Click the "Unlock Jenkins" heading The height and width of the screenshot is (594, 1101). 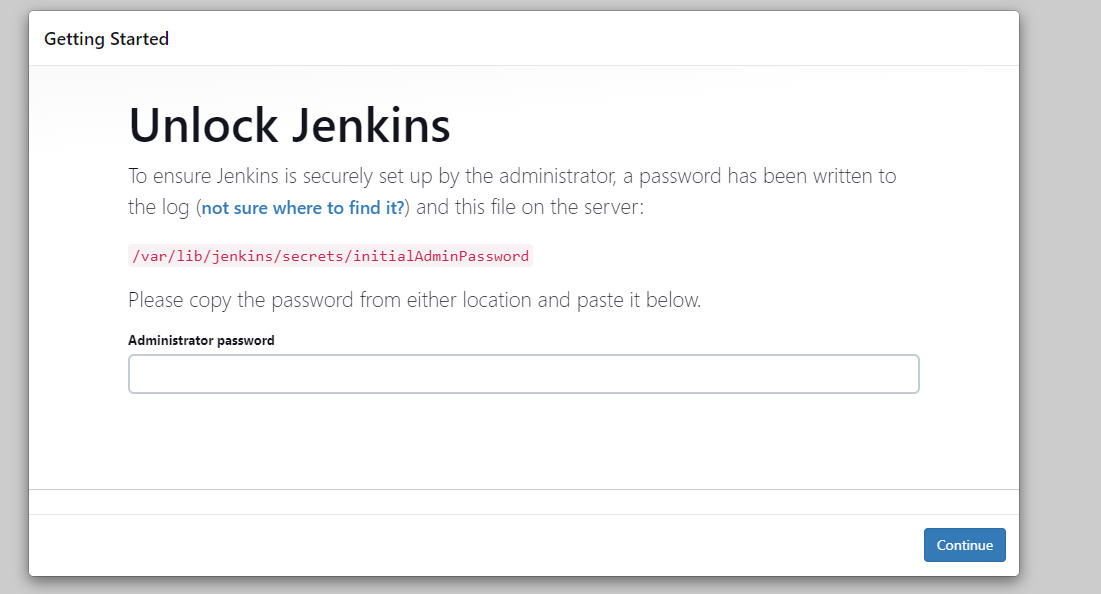(x=289, y=126)
